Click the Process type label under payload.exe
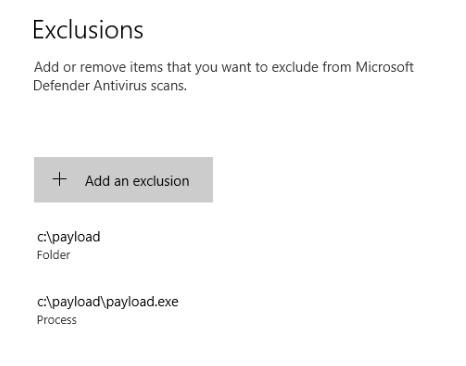 tap(57, 320)
